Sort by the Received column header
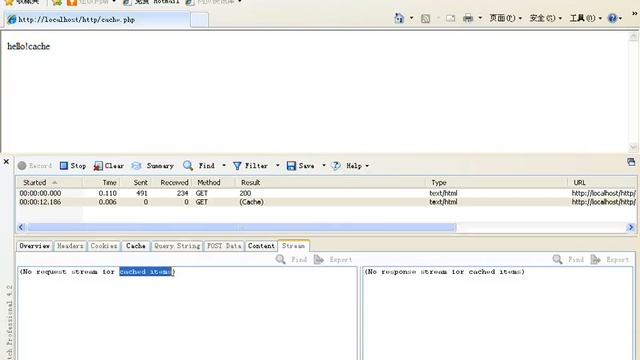 [x=171, y=182]
